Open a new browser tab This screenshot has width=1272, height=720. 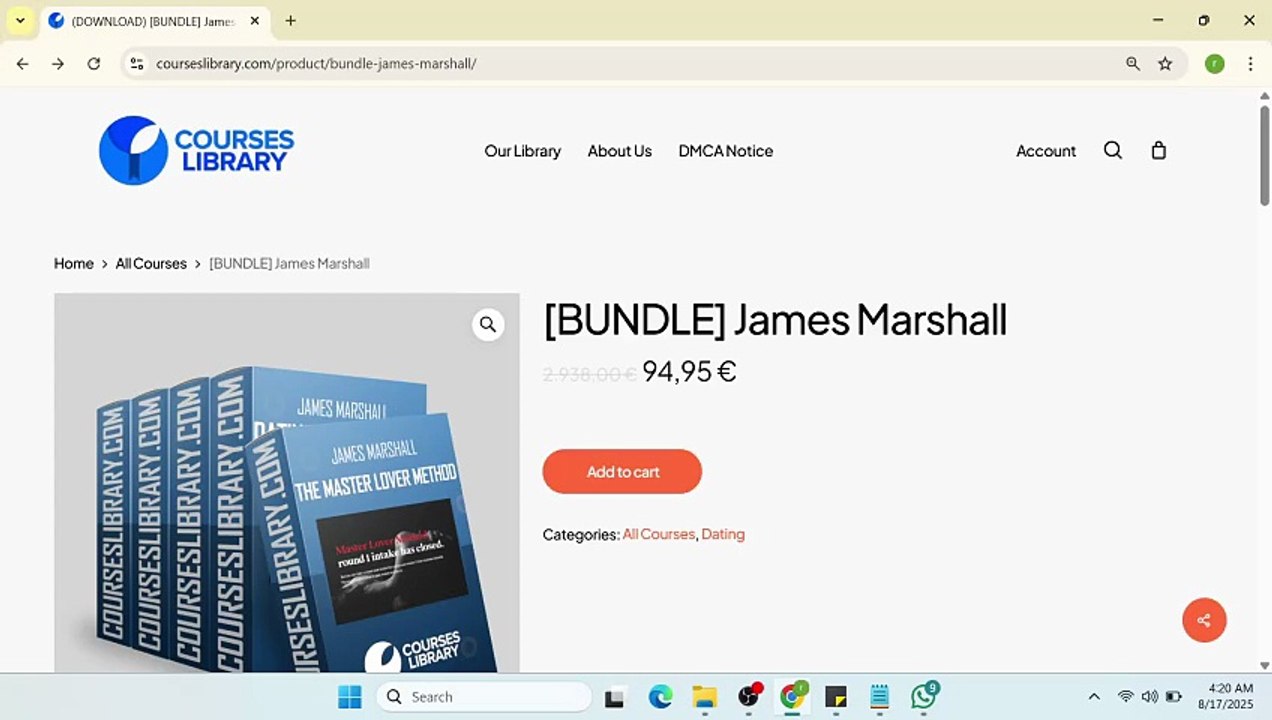[290, 20]
